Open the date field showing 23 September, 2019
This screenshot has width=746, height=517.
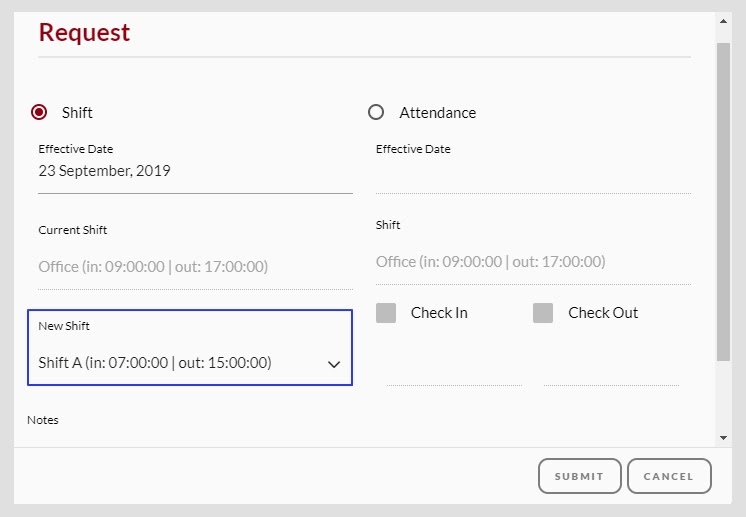(x=195, y=171)
